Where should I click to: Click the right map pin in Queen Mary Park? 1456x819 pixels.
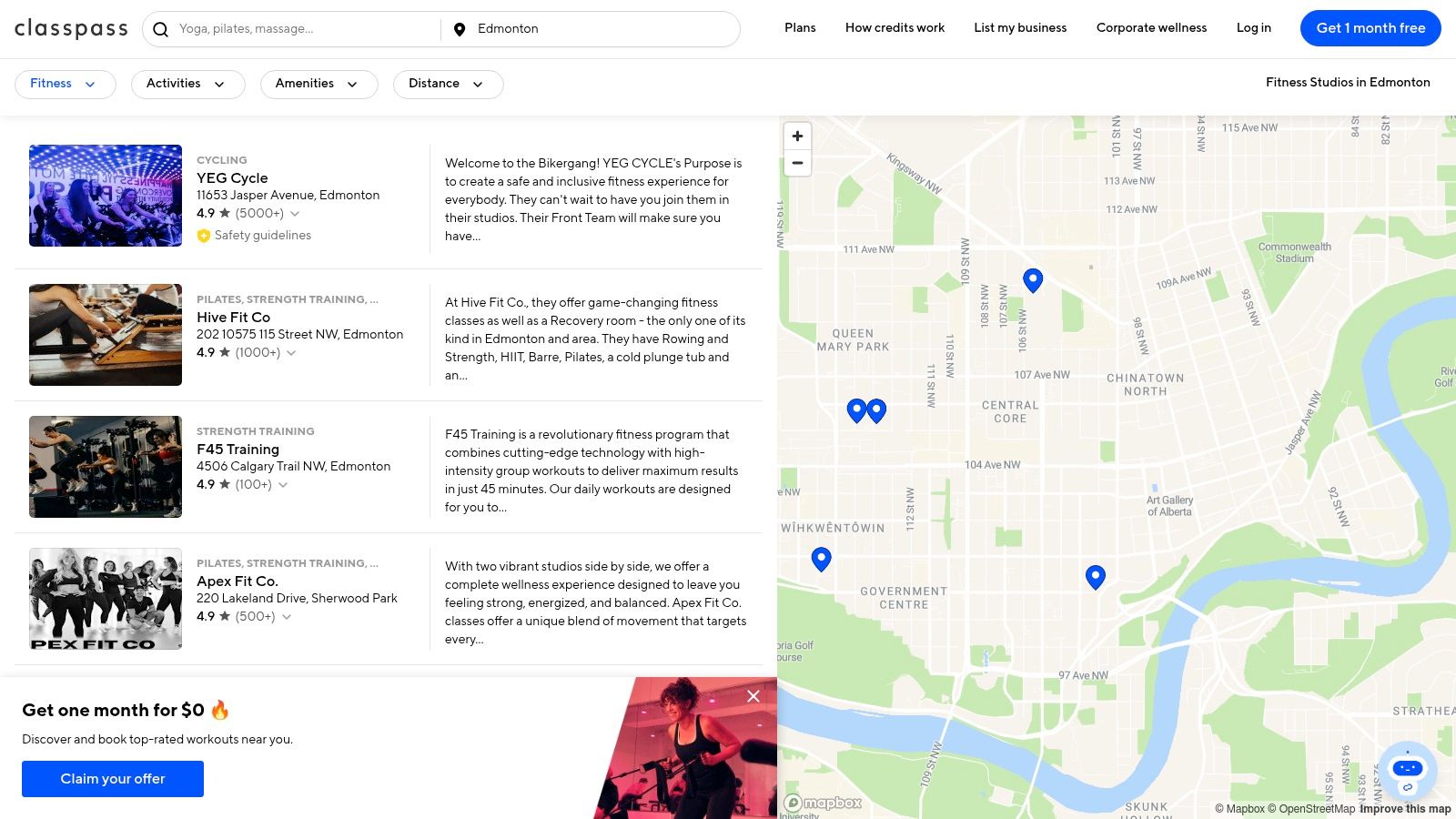click(876, 410)
